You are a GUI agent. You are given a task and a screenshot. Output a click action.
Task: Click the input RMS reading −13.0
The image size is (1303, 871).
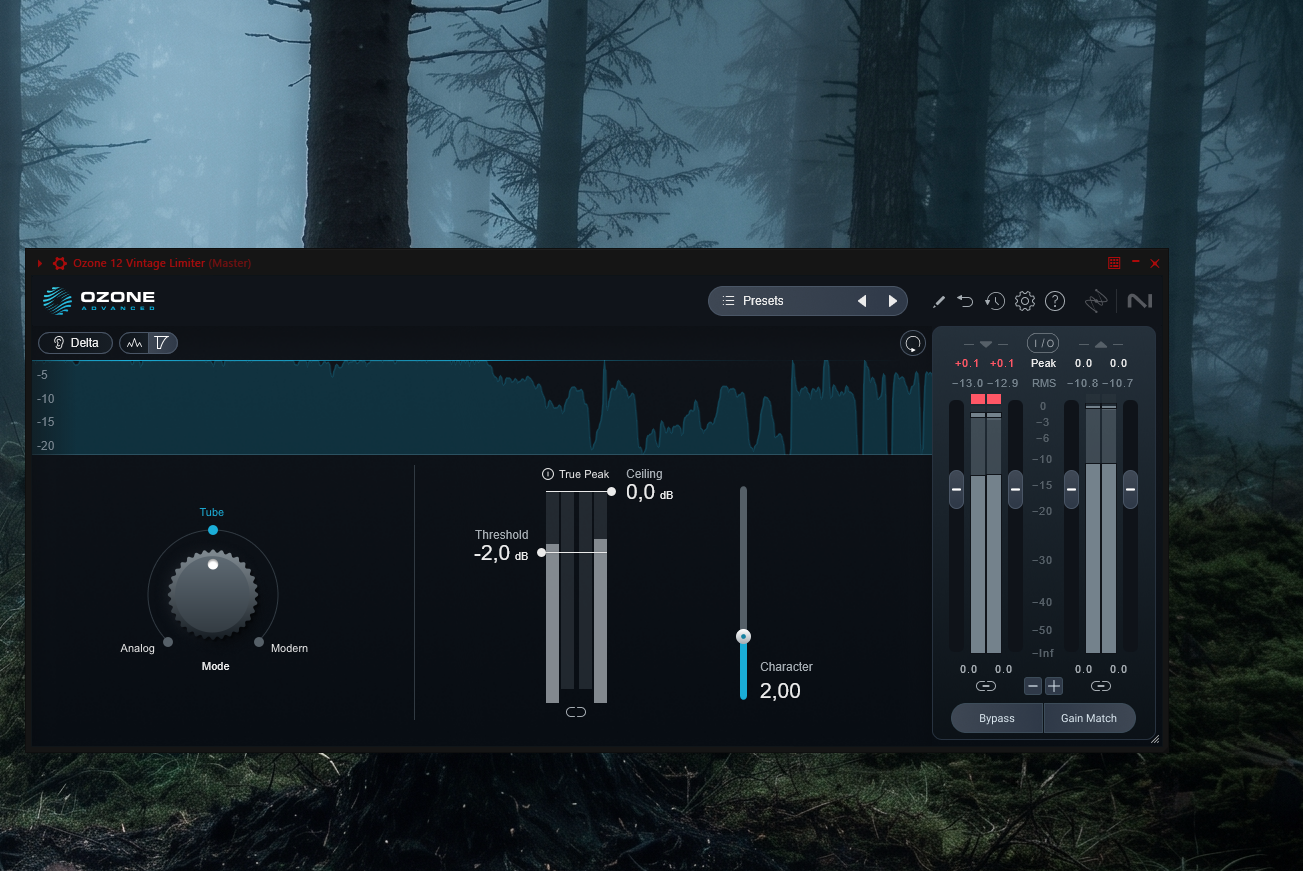click(x=967, y=384)
